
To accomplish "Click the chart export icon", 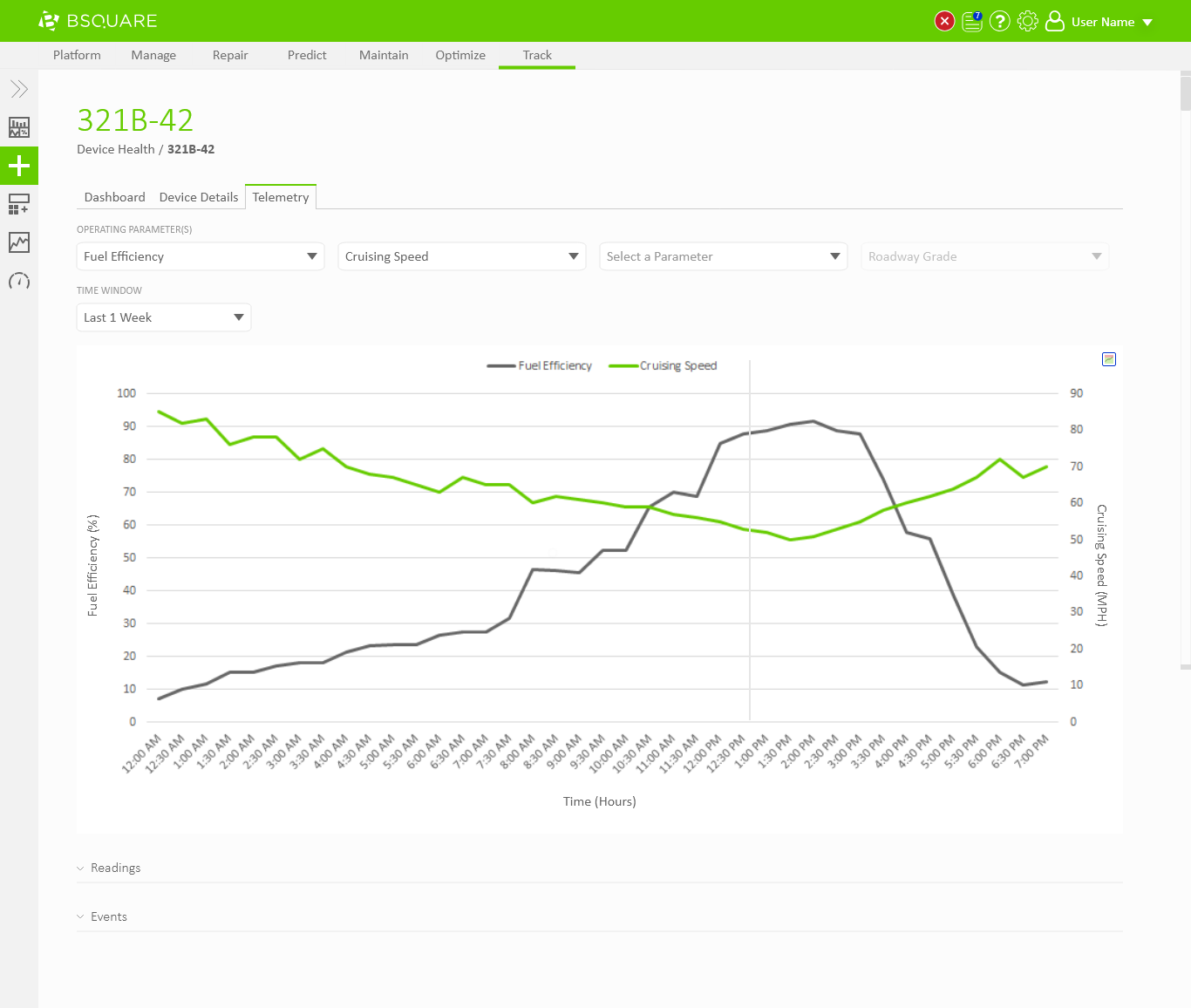I will (x=1109, y=359).
